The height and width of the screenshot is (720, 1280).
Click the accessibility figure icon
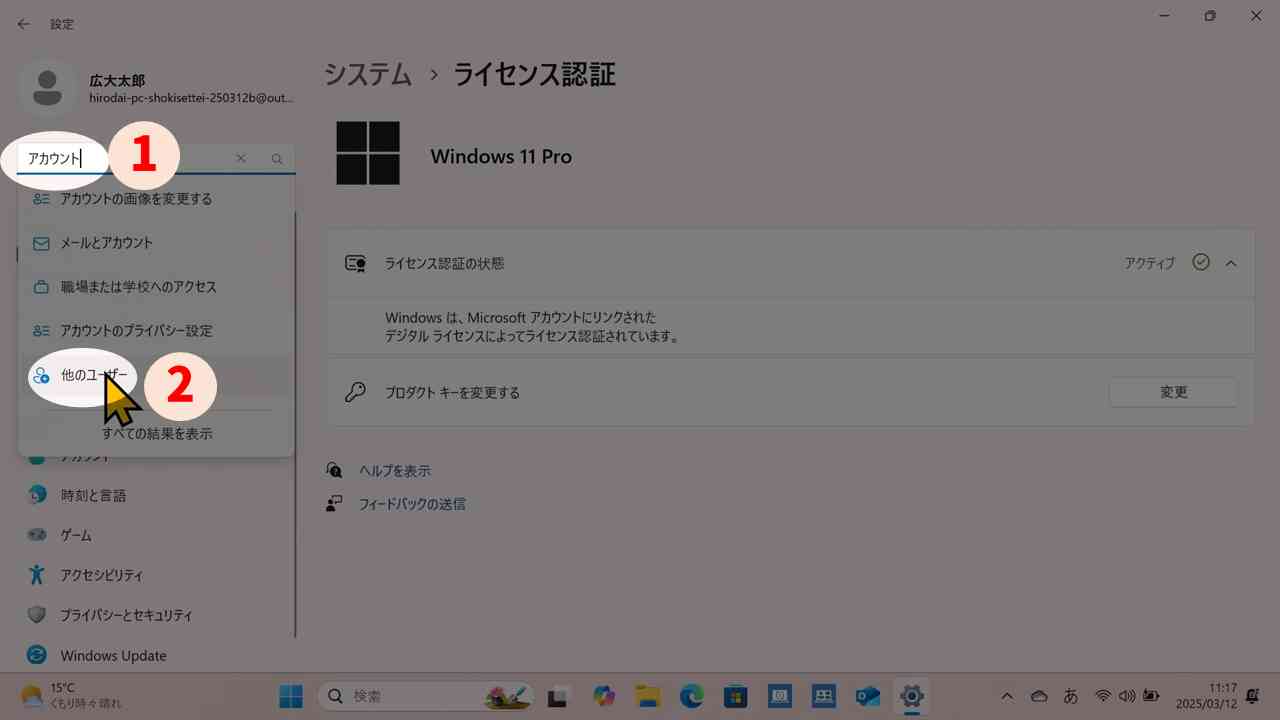click(37, 575)
